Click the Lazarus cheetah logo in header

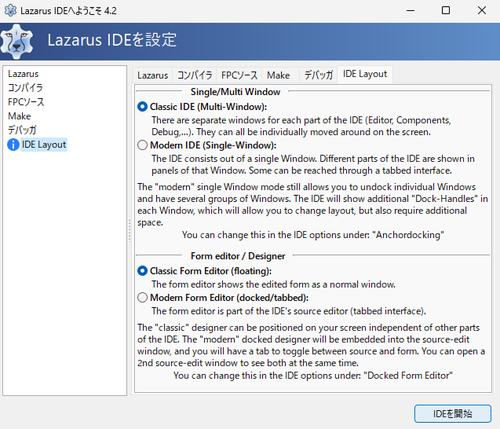pyautogui.click(x=17, y=42)
